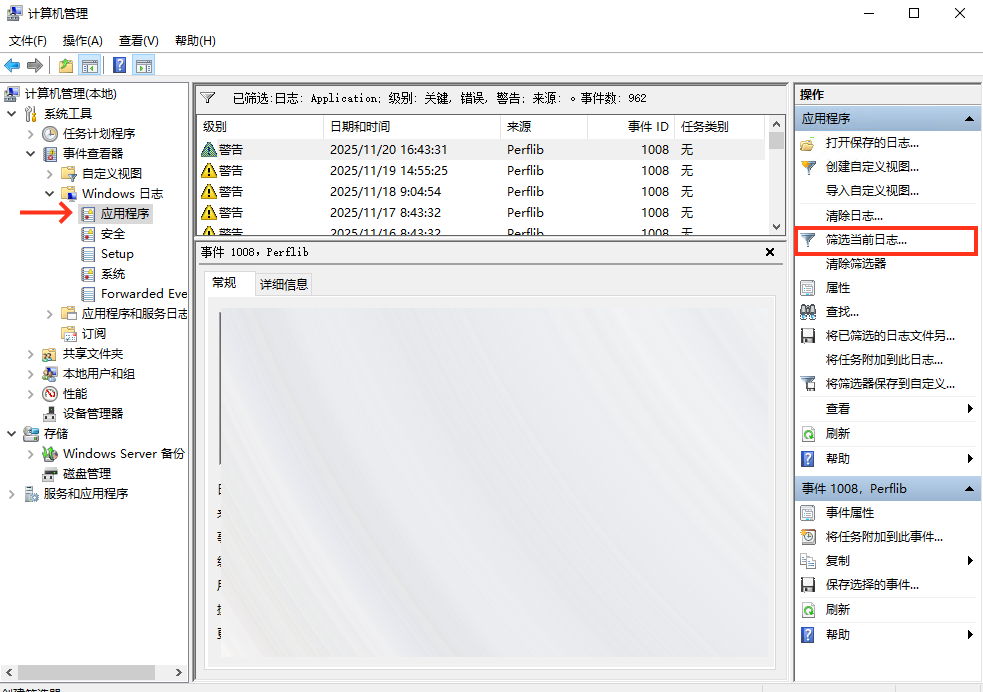The height and width of the screenshot is (692, 983).
Task: Click the Back arrow in the toolbar
Action: 13,66
